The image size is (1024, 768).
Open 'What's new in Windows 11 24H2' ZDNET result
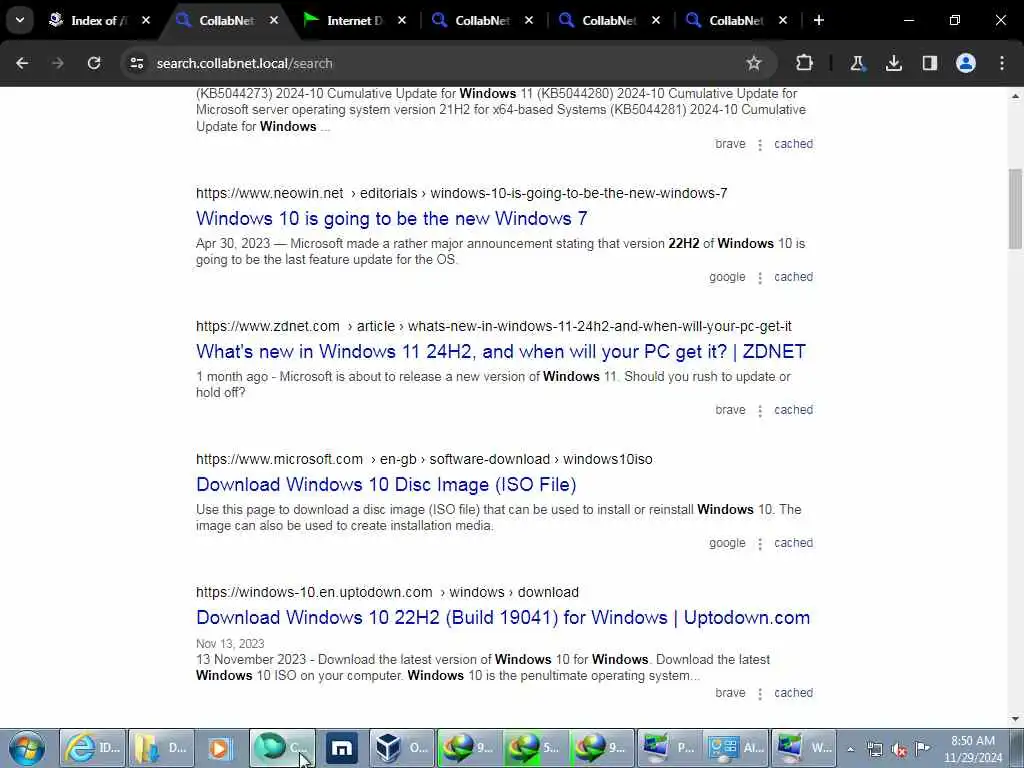[501, 351]
